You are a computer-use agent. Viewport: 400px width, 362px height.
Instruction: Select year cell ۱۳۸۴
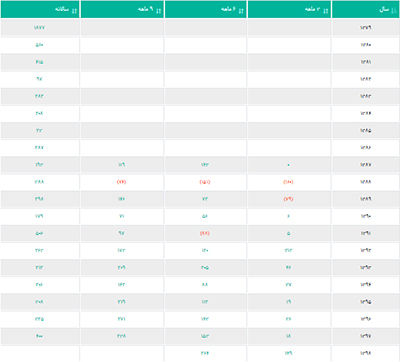[x=366, y=113]
